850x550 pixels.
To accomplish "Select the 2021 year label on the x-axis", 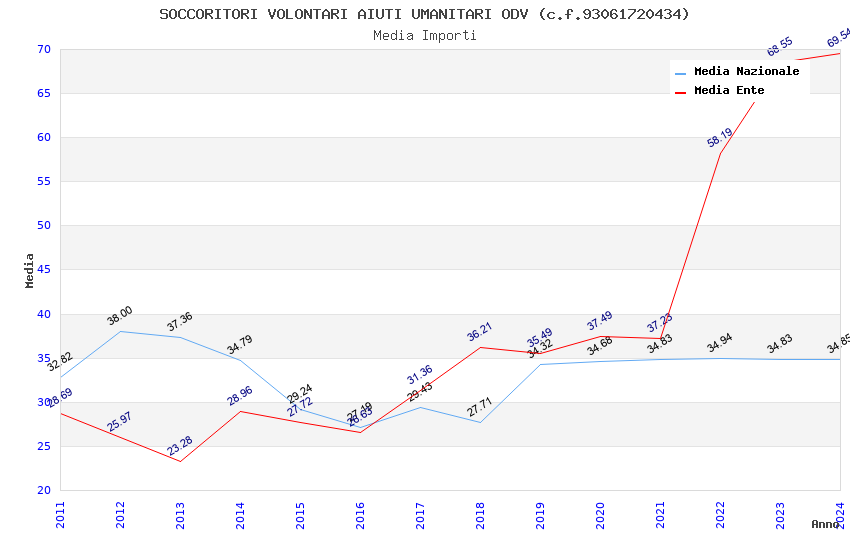I will pos(660,515).
